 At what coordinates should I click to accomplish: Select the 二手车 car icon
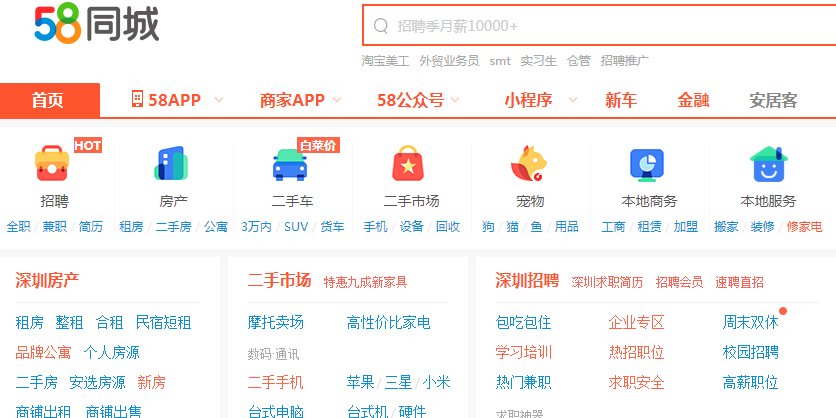[x=290, y=164]
